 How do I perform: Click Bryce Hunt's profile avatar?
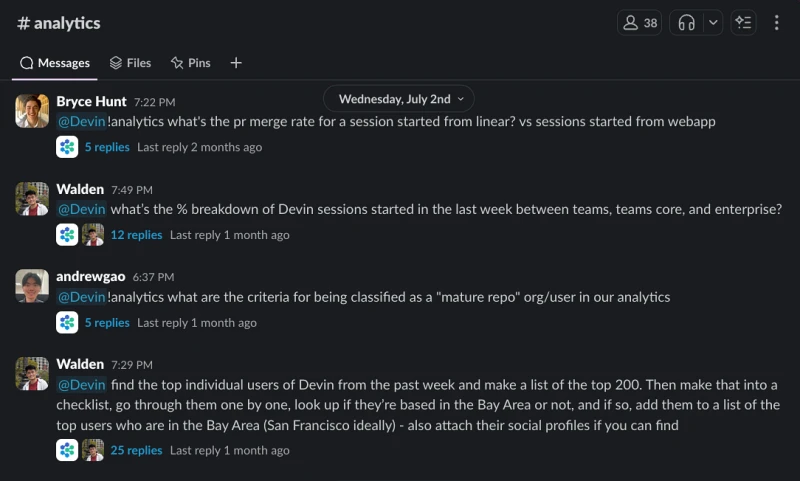[32, 111]
